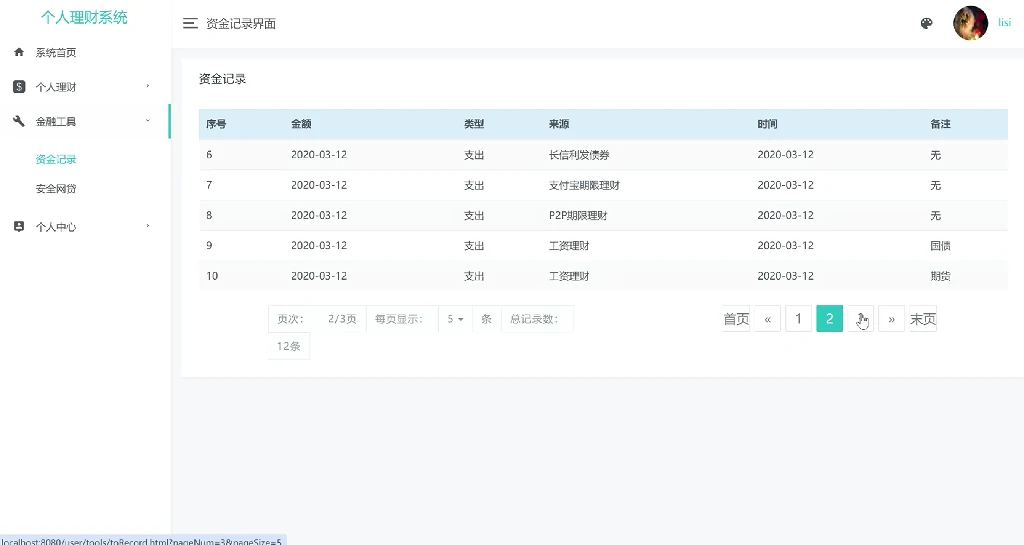1024x545 pixels.
Task: Click the dollar icon beside 个人理财
Action: (19, 87)
